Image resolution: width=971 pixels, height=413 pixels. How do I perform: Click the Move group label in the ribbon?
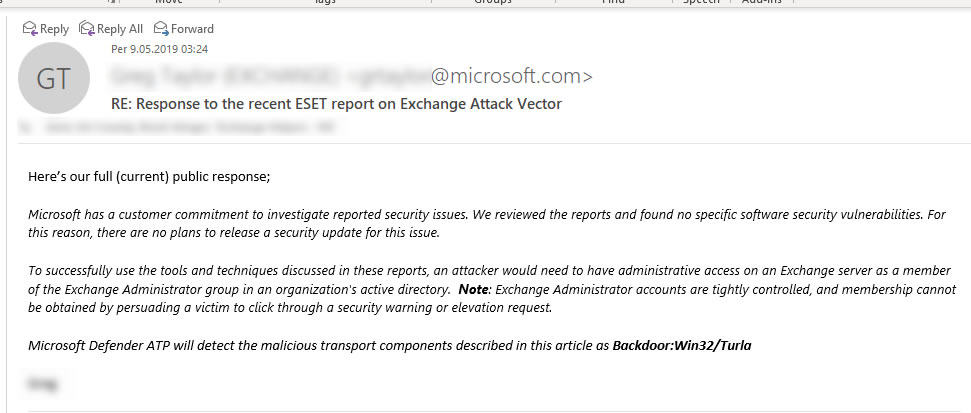168,2
